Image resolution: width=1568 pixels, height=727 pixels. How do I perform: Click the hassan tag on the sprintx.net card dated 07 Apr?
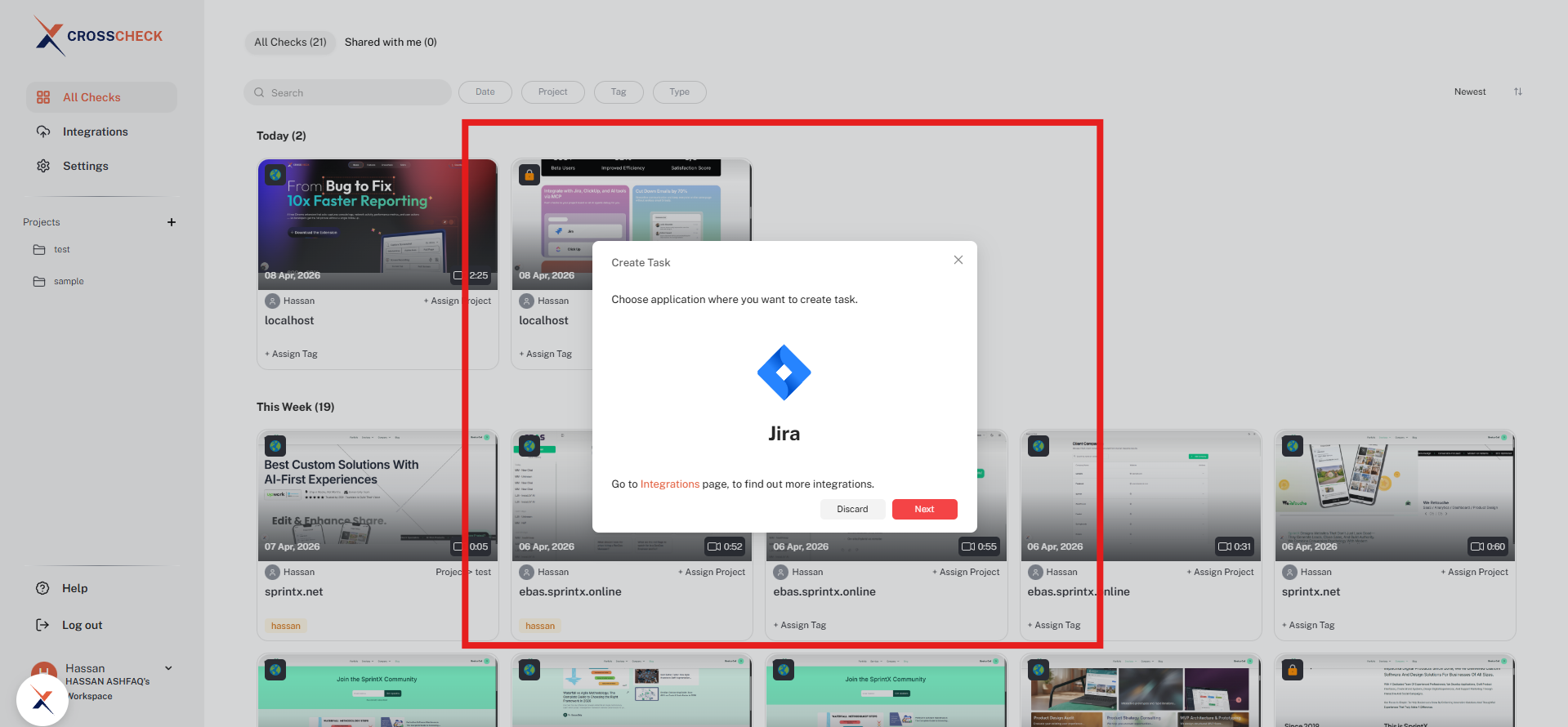(x=286, y=626)
